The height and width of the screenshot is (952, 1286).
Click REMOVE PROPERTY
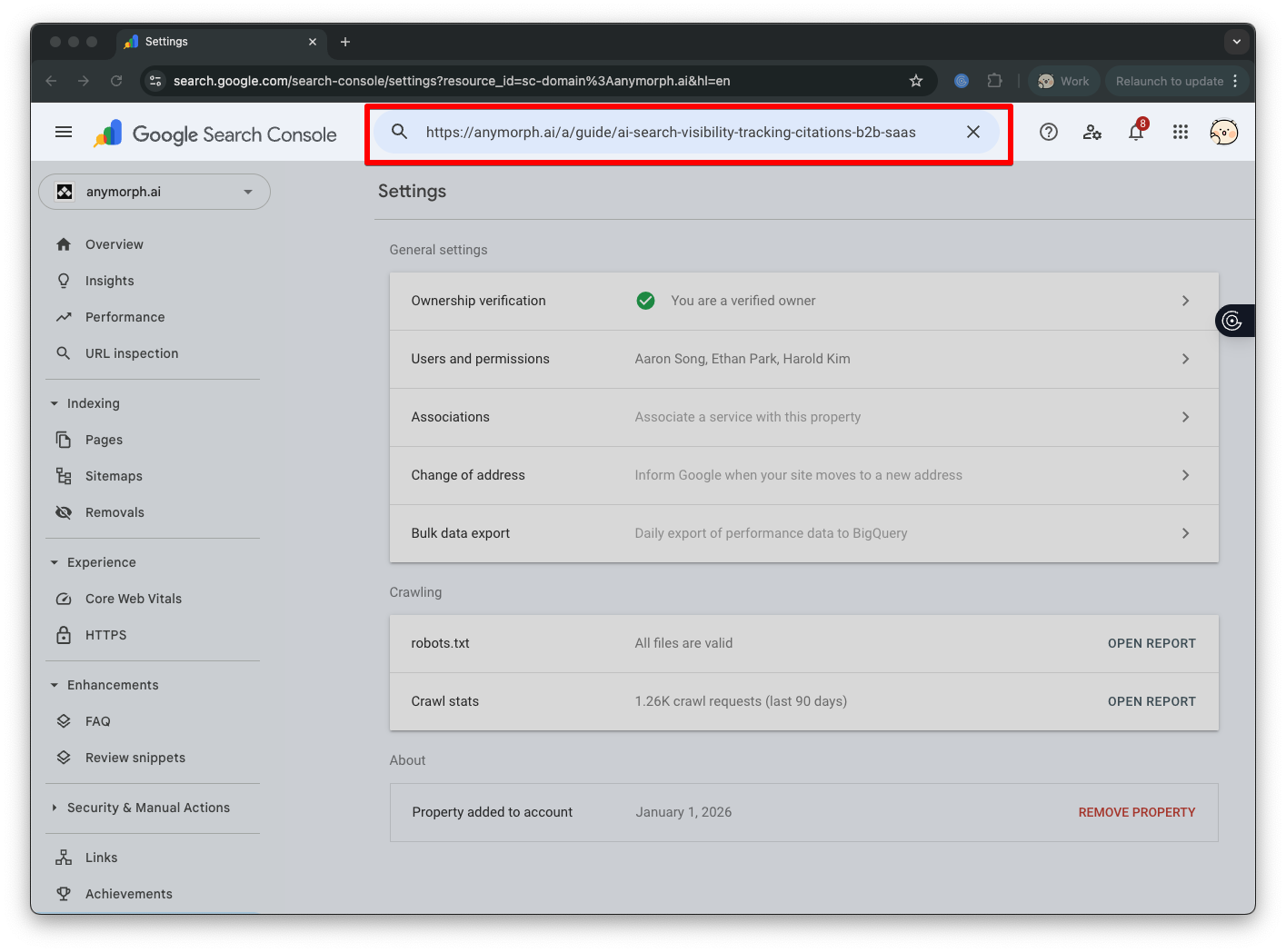1136,811
